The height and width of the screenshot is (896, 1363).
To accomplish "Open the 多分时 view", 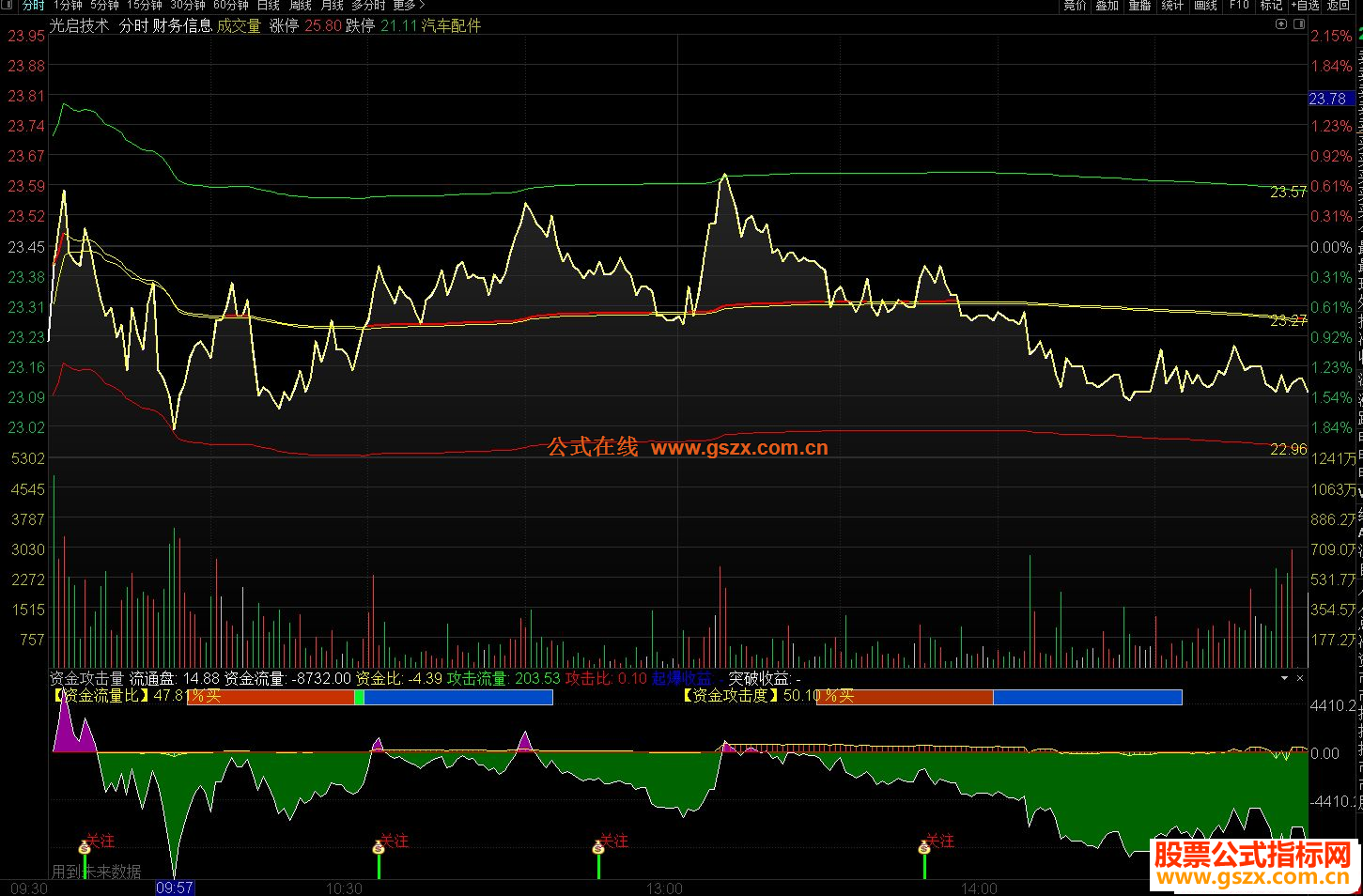I will pyautogui.click(x=369, y=6).
